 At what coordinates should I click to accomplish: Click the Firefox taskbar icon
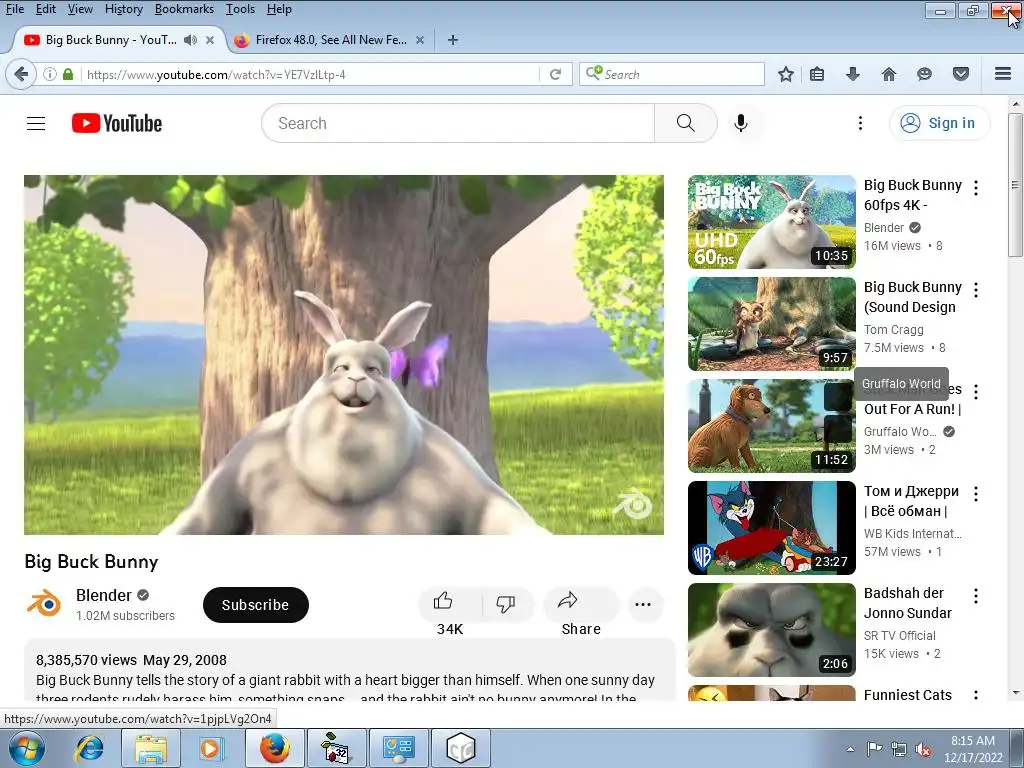(275, 749)
